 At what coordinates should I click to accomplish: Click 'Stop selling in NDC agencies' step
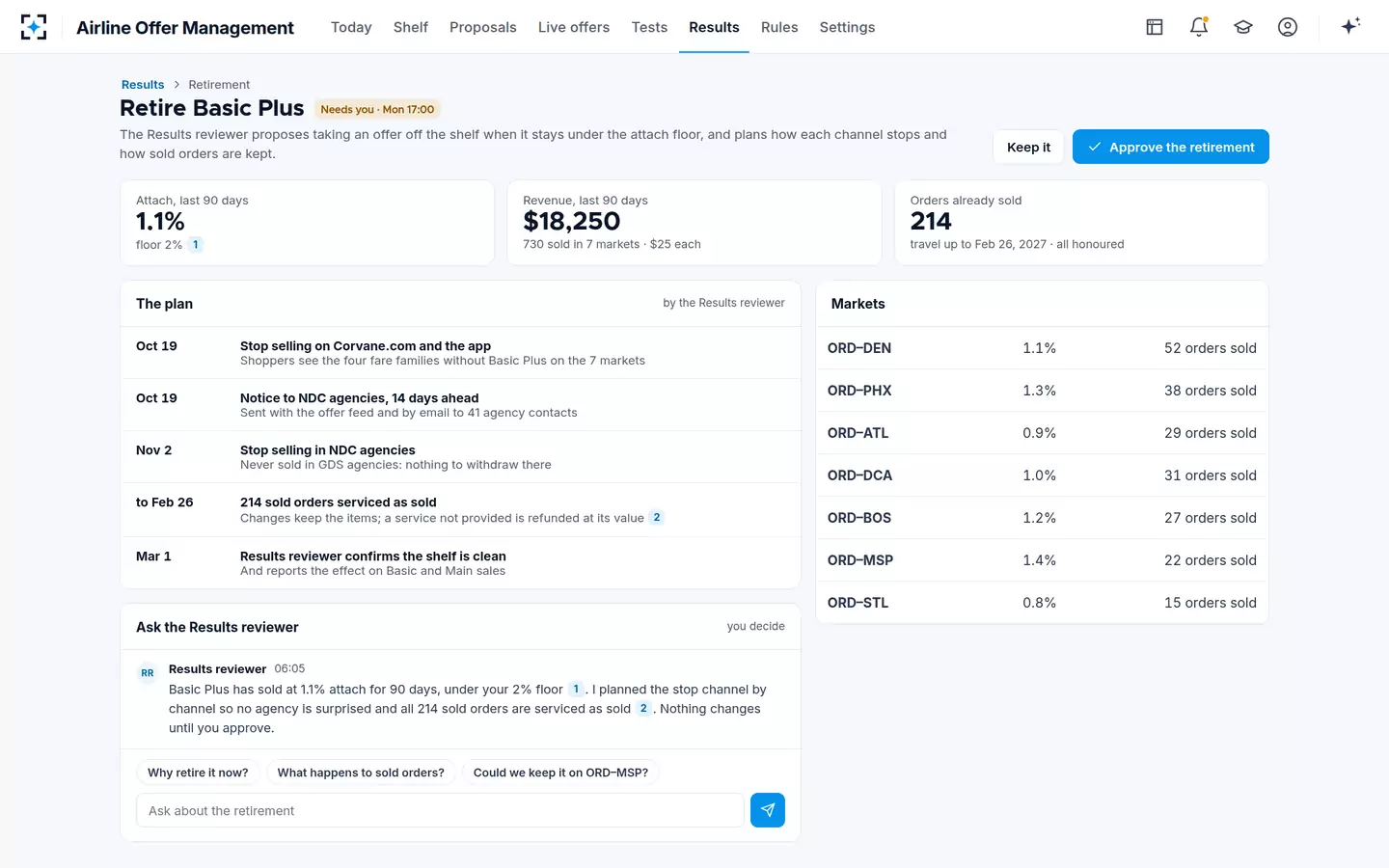tap(460, 457)
